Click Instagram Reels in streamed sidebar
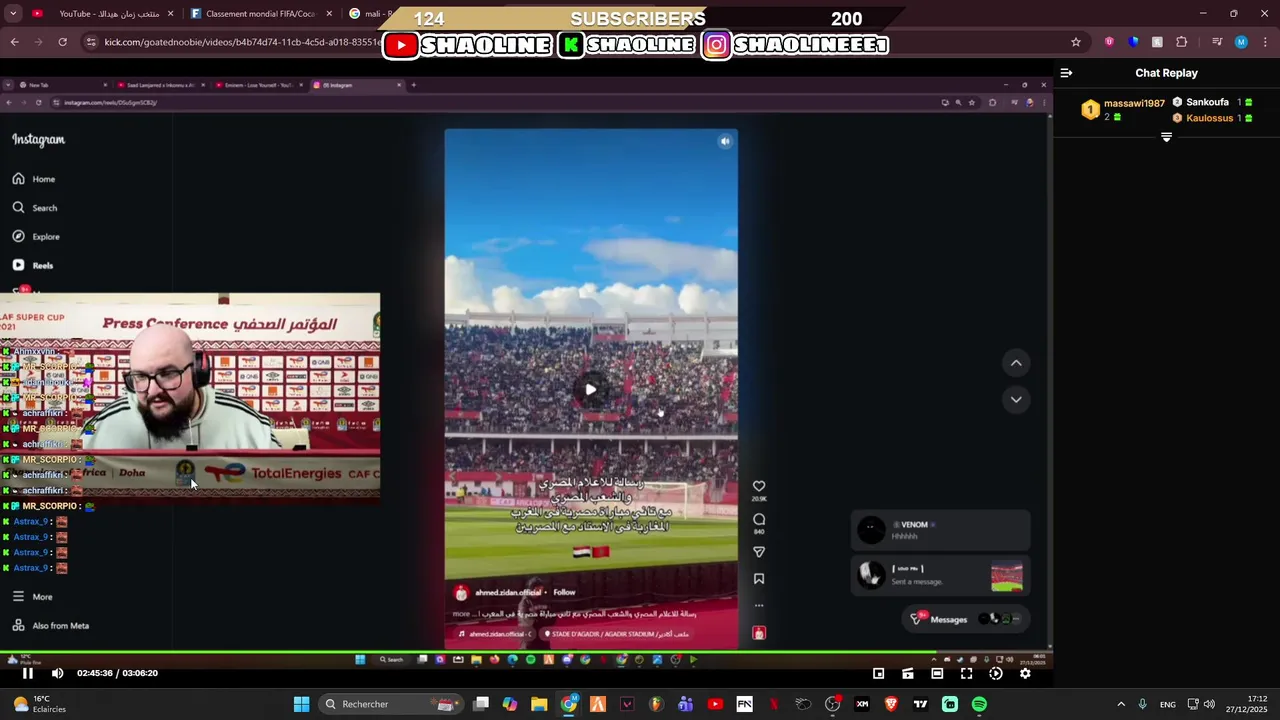1280x720 pixels. [33, 266]
